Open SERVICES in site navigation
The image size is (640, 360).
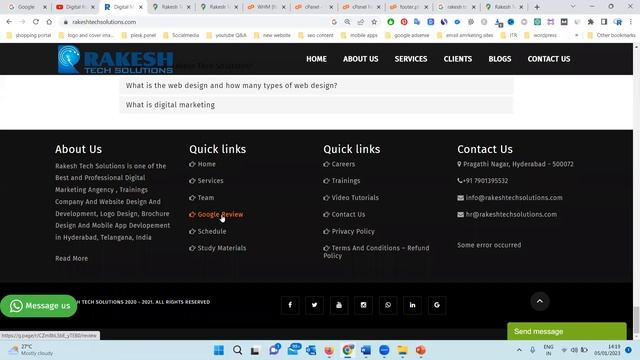411,59
